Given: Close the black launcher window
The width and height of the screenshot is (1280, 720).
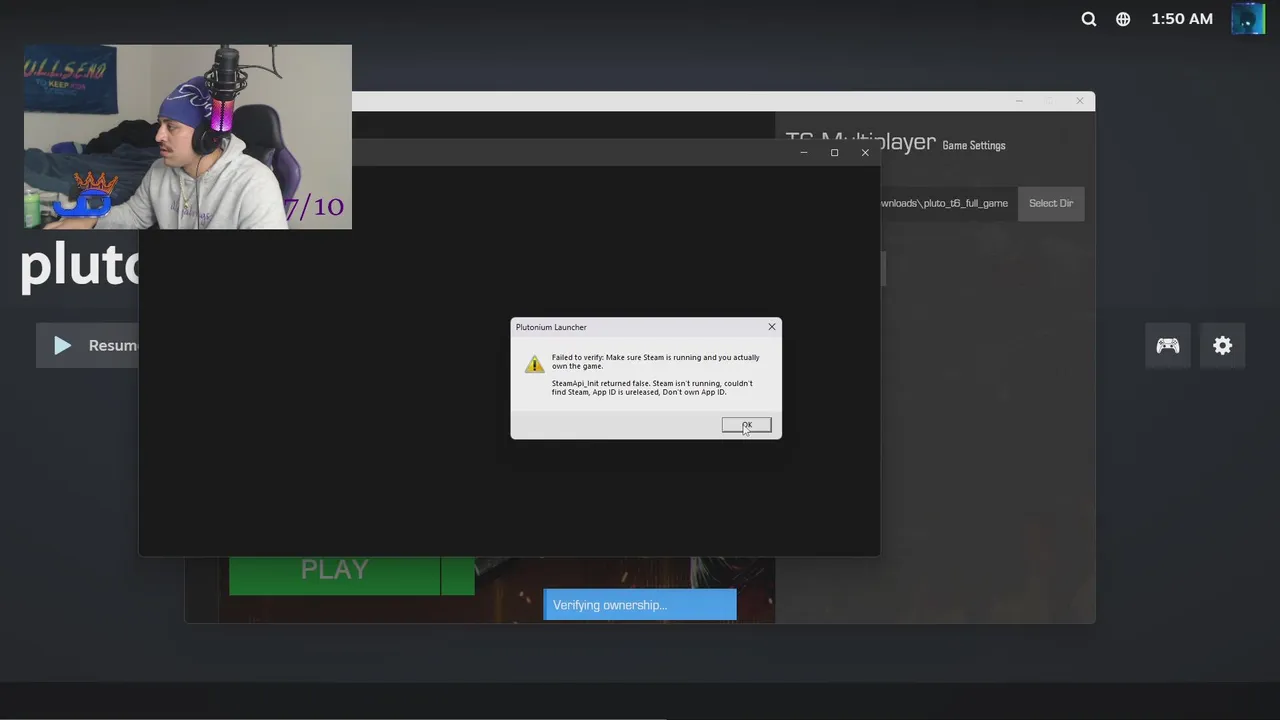Looking at the screenshot, I should [x=865, y=153].
